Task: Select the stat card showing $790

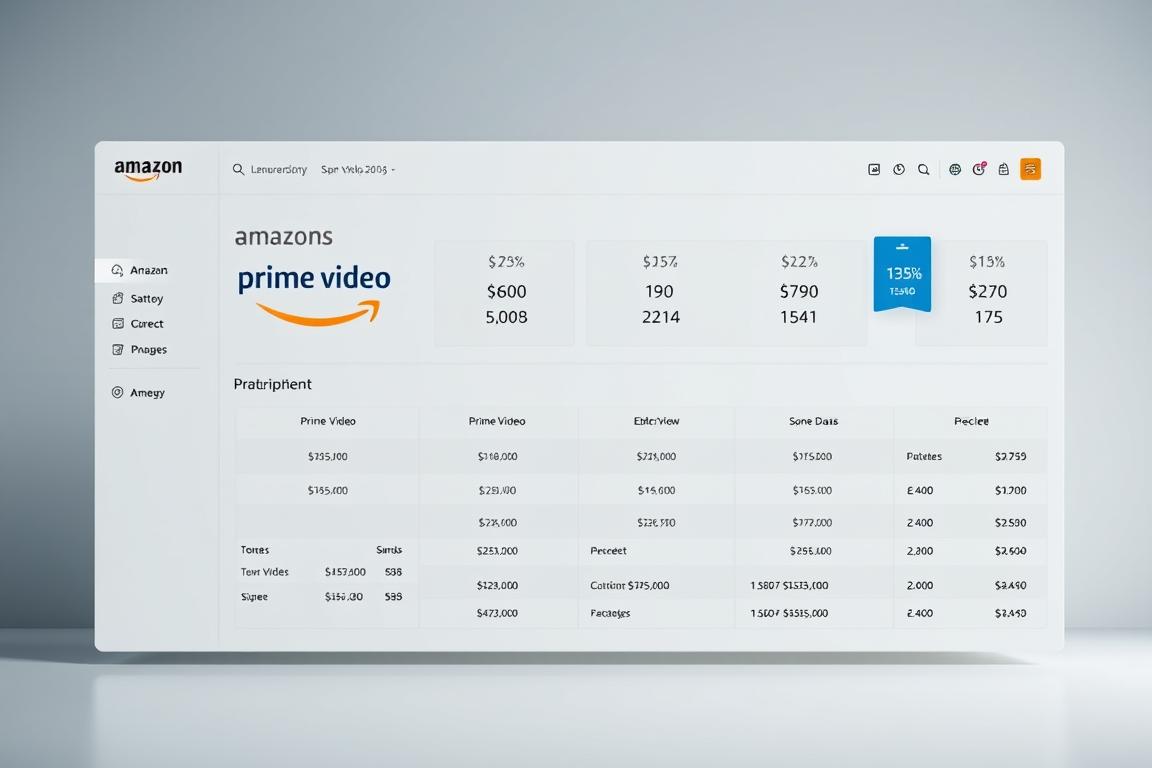Action: coord(799,293)
